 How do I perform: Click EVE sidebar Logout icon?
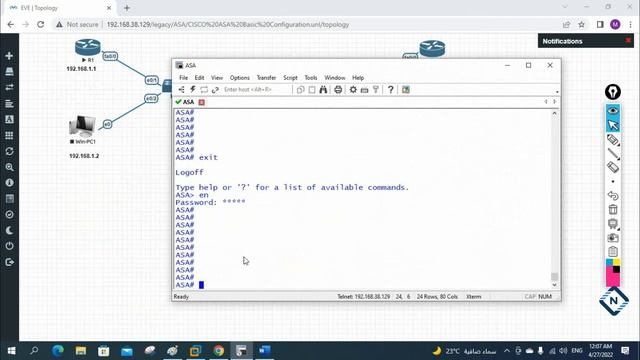9,262
